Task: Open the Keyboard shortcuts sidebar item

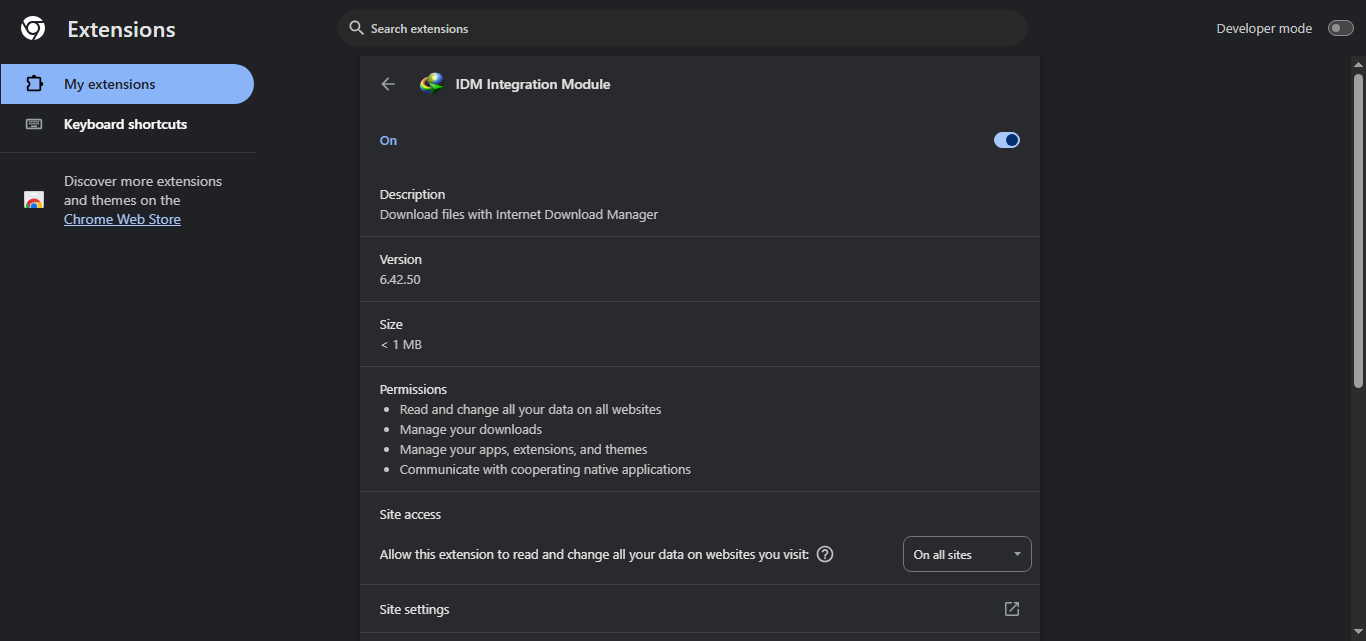Action: [125, 124]
